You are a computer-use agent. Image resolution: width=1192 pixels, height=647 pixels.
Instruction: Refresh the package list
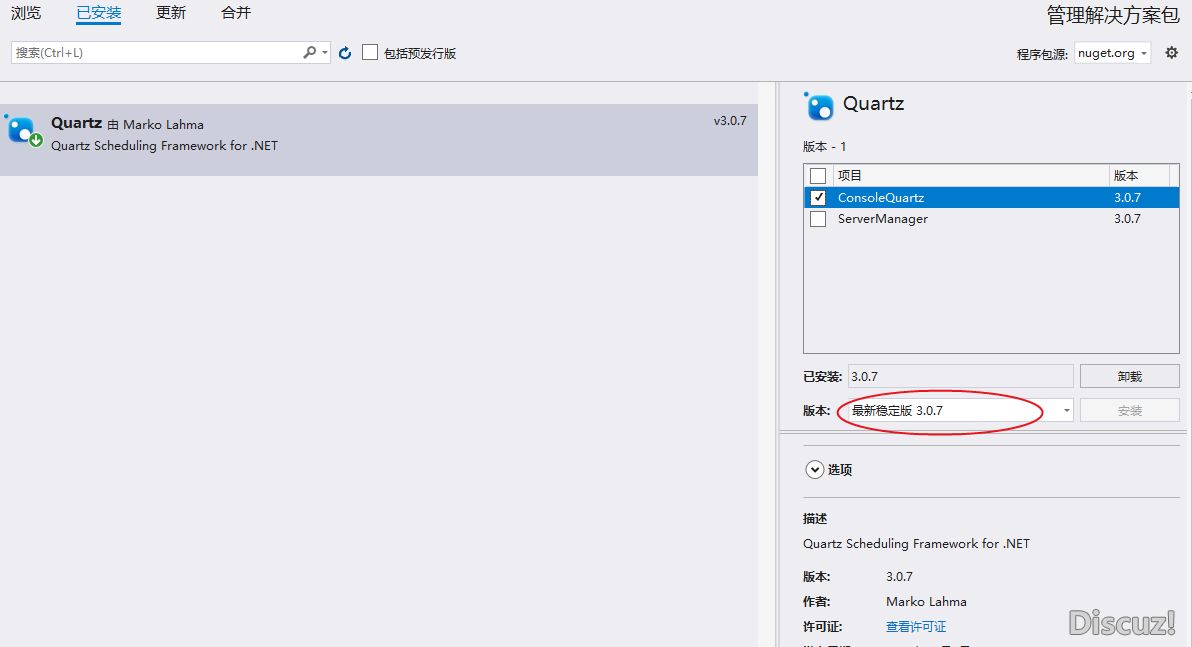(345, 52)
